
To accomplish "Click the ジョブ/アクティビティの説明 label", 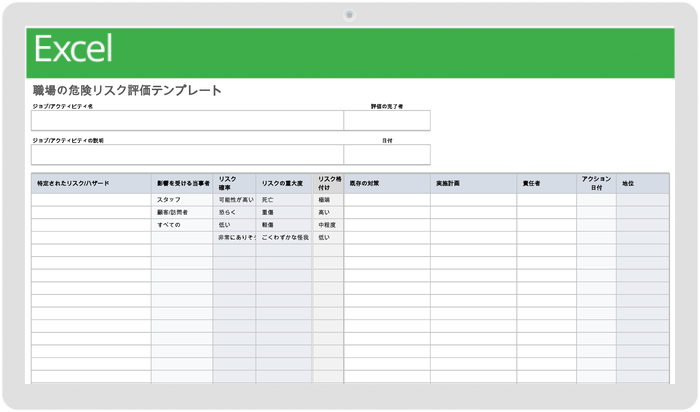I will 68,141.
